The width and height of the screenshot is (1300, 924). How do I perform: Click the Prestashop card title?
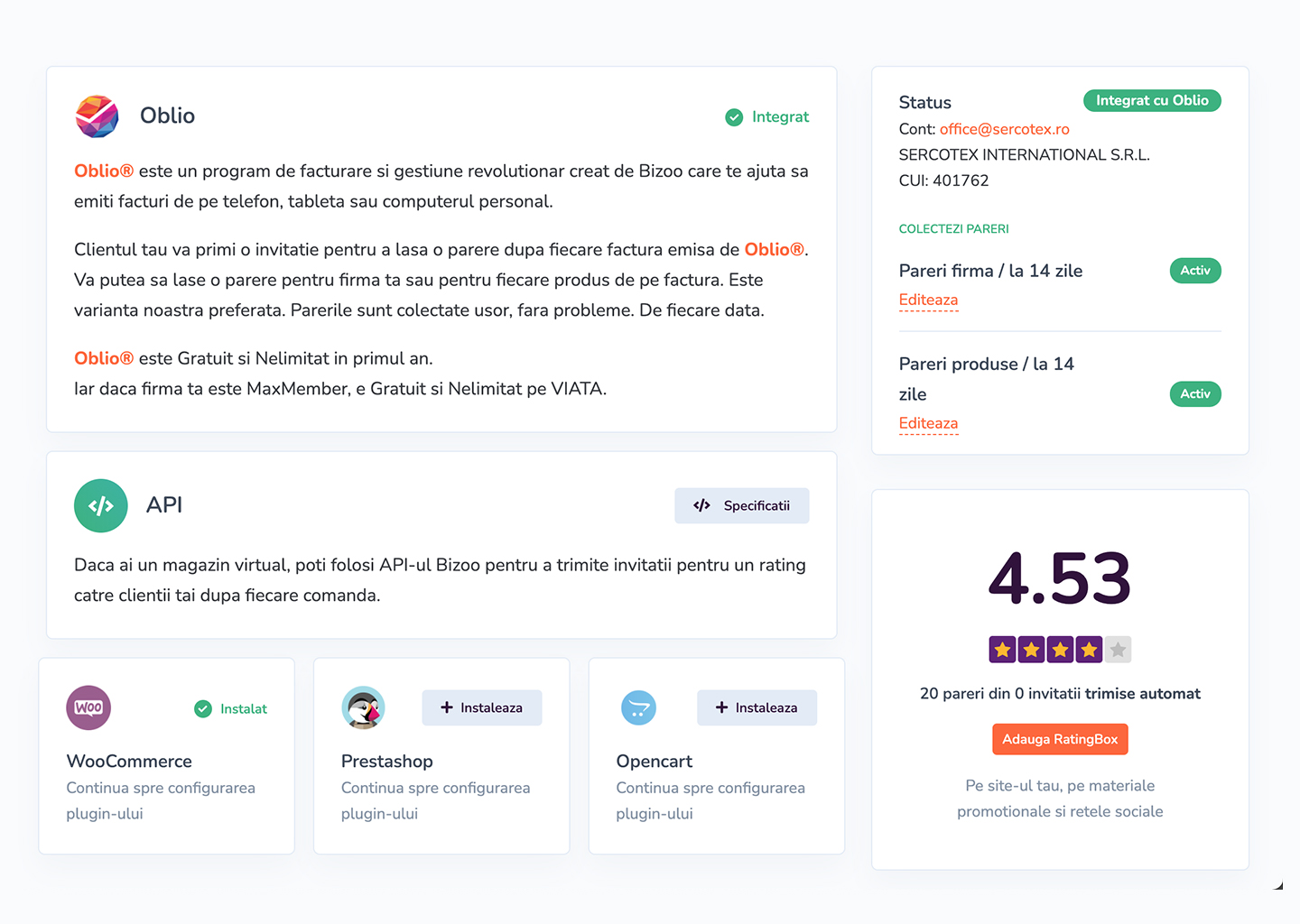pos(387,762)
